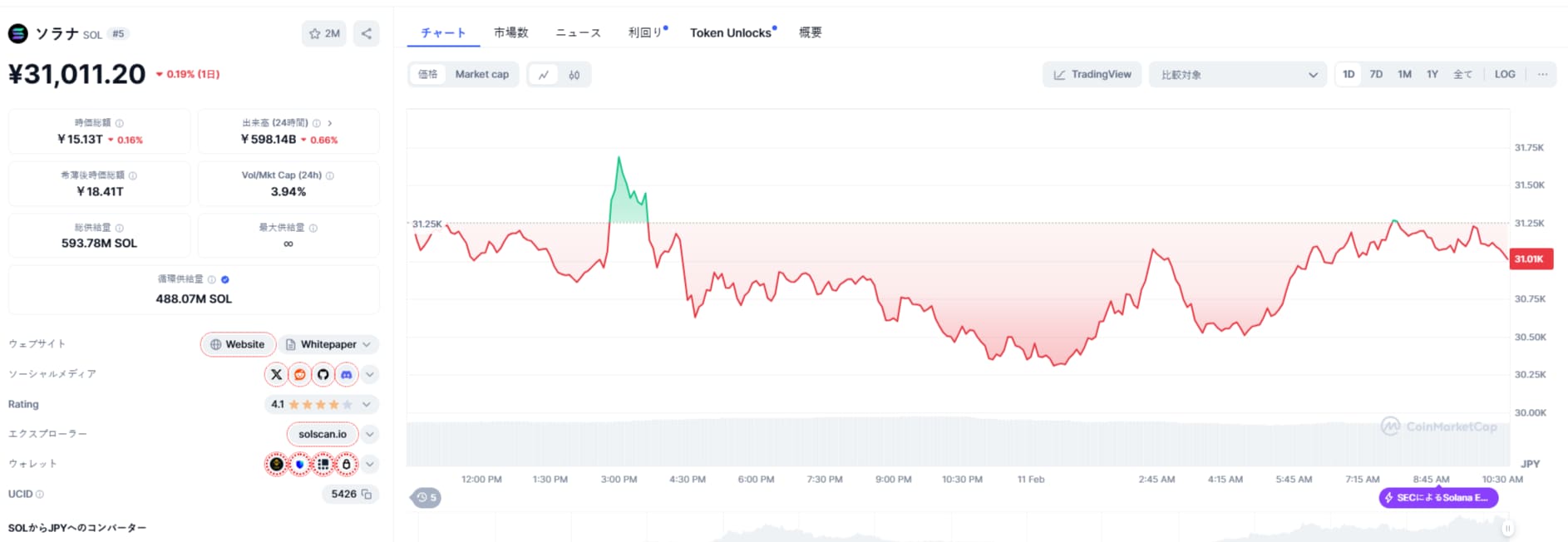1568x542 pixels.
Task: Open the Discord social link
Action: coord(347,374)
